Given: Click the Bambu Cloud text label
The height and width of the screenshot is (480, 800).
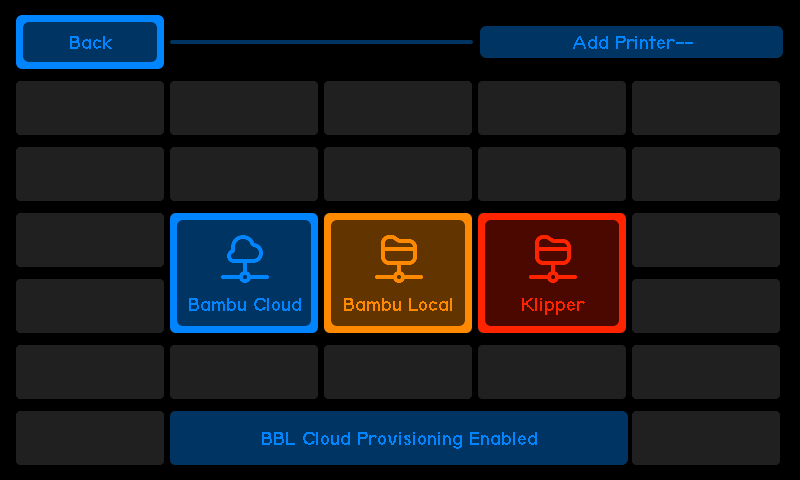Looking at the screenshot, I should pos(245,305).
